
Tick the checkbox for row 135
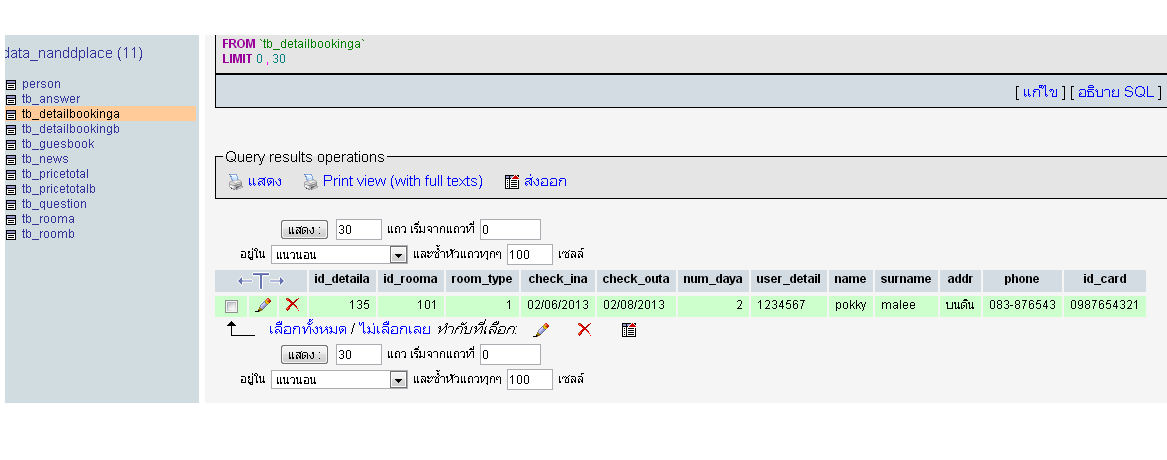[x=231, y=306]
